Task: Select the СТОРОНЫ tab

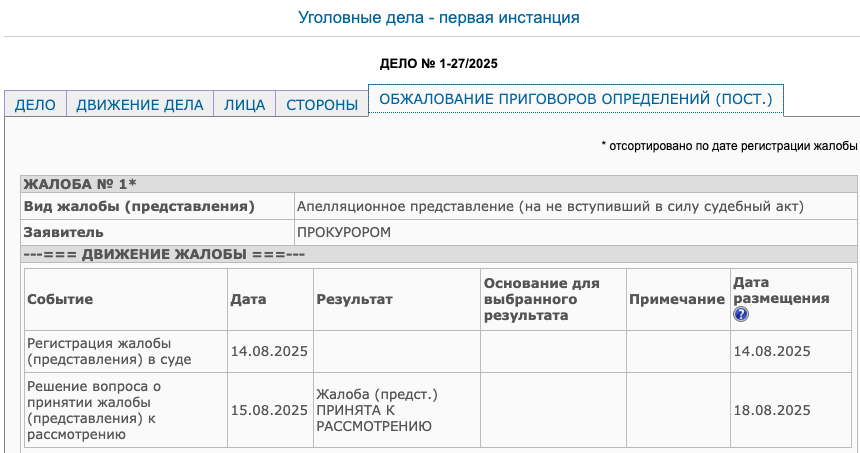Action: 322,104
